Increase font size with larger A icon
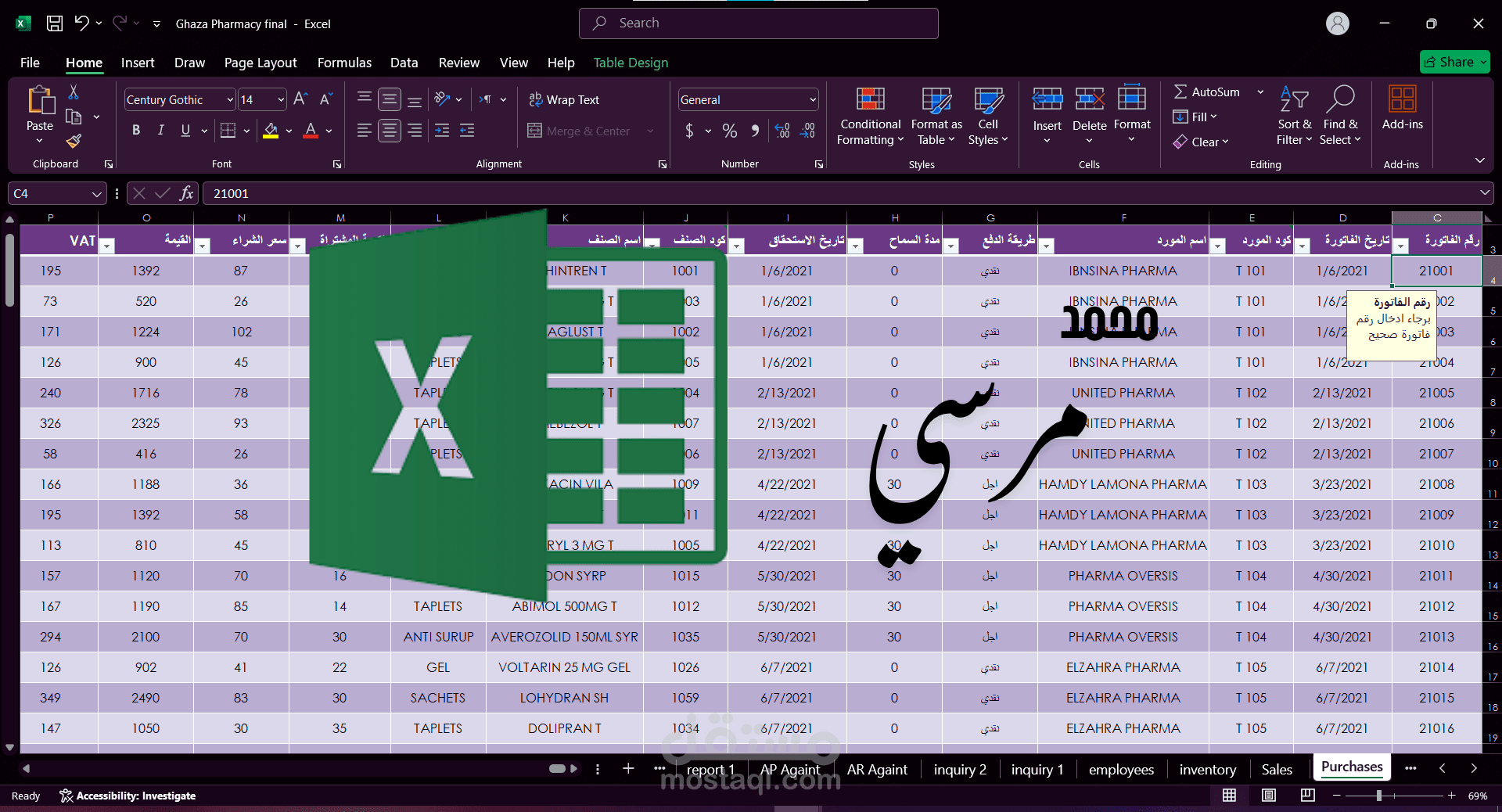The image size is (1502, 812). 300,99
